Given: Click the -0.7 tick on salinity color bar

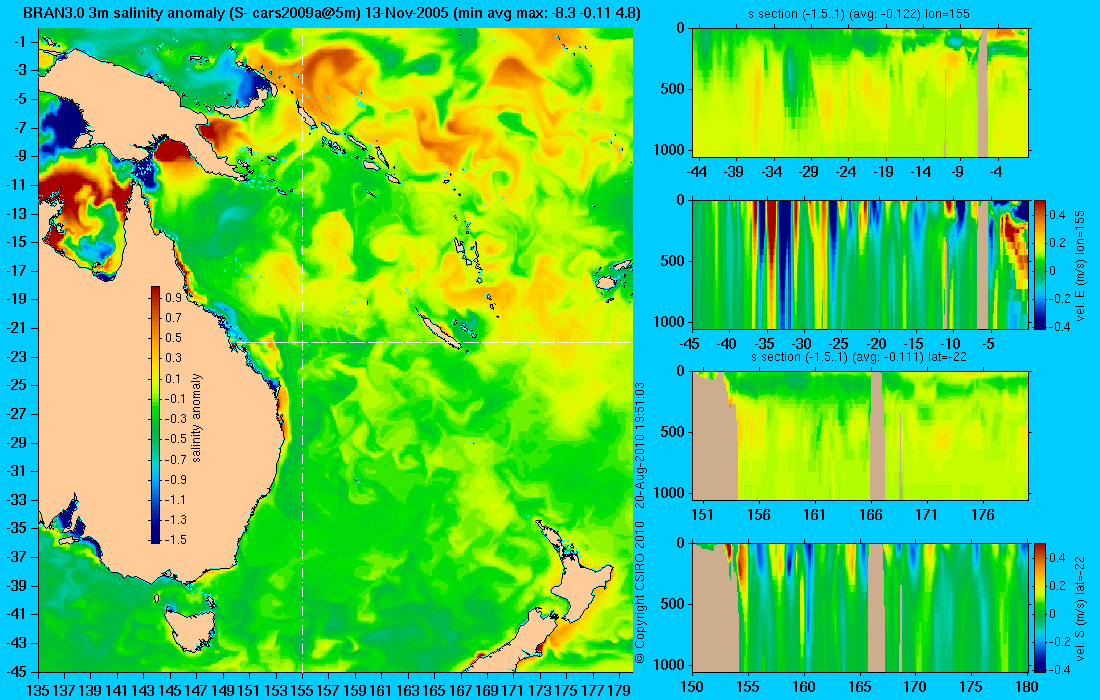Looking at the screenshot, I should coord(175,459).
